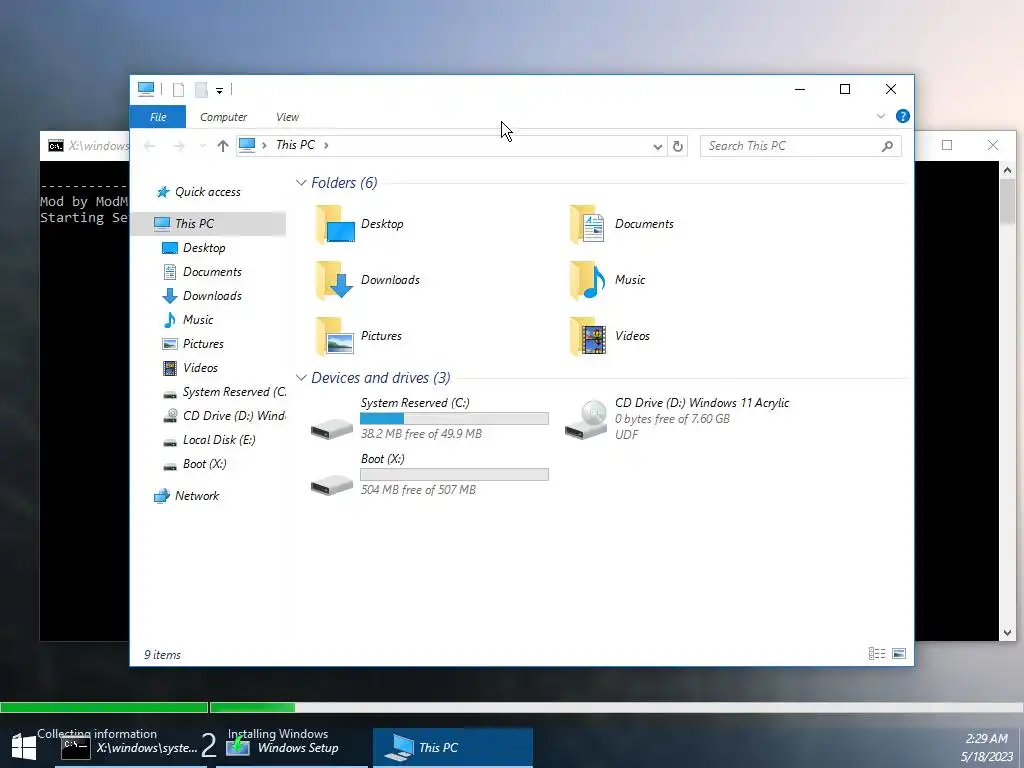Collapse the Folders (6) group
This screenshot has width=1024, height=768.
(301, 183)
